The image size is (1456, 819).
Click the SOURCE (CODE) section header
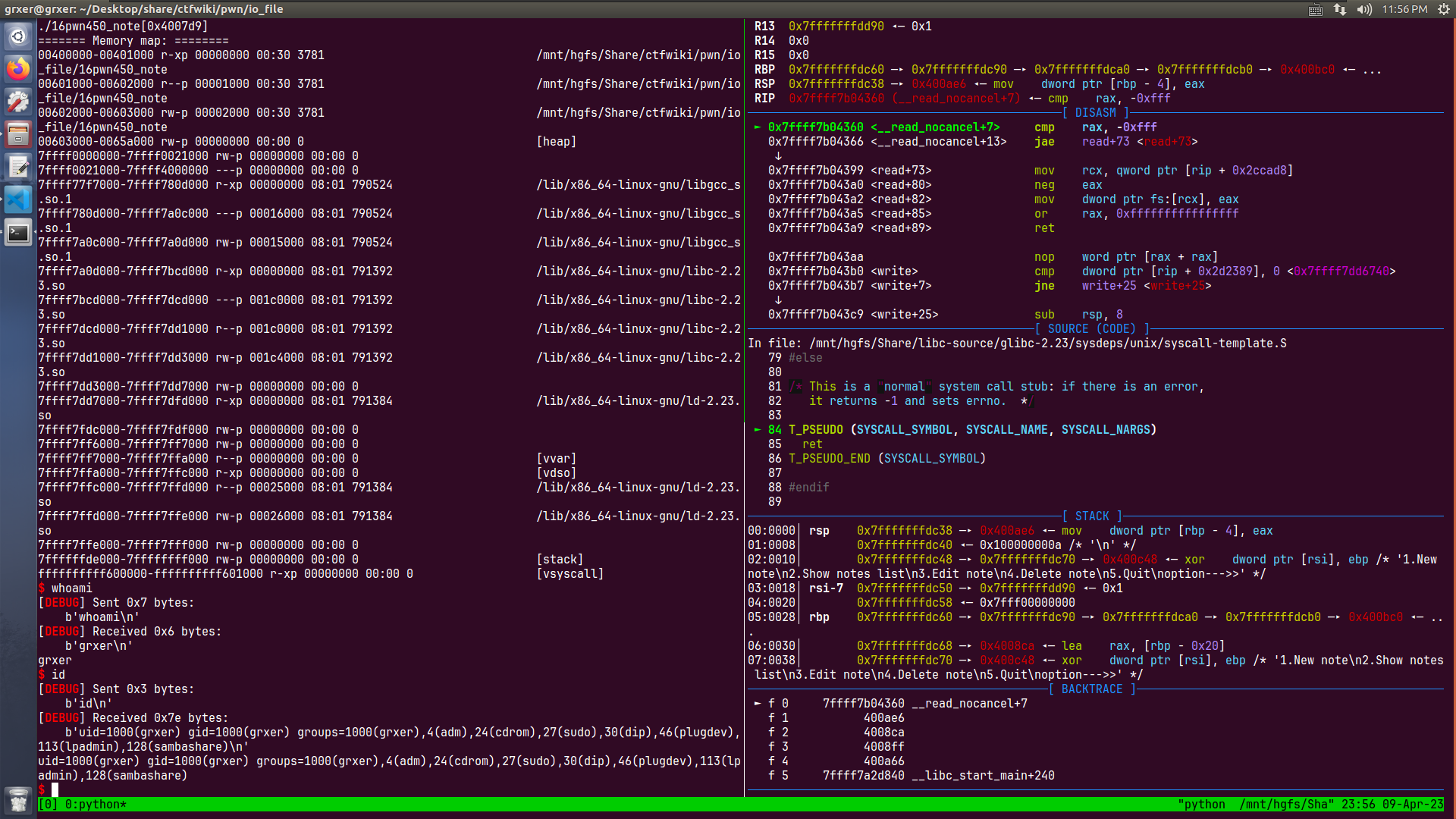click(x=1092, y=329)
